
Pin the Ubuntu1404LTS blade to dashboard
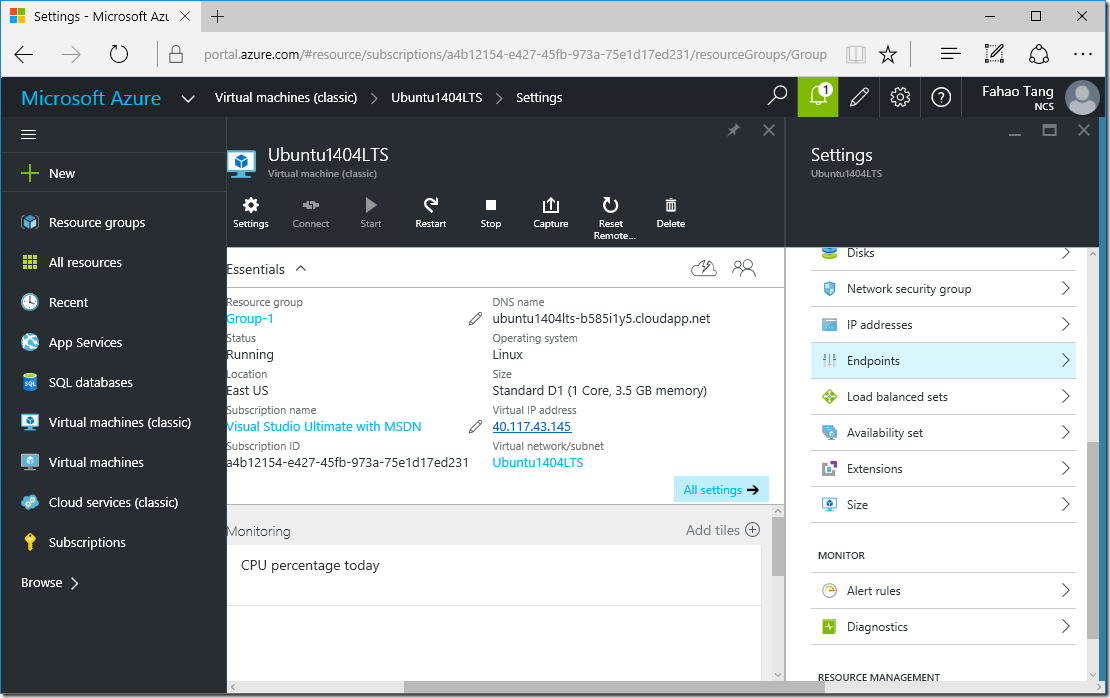734,130
